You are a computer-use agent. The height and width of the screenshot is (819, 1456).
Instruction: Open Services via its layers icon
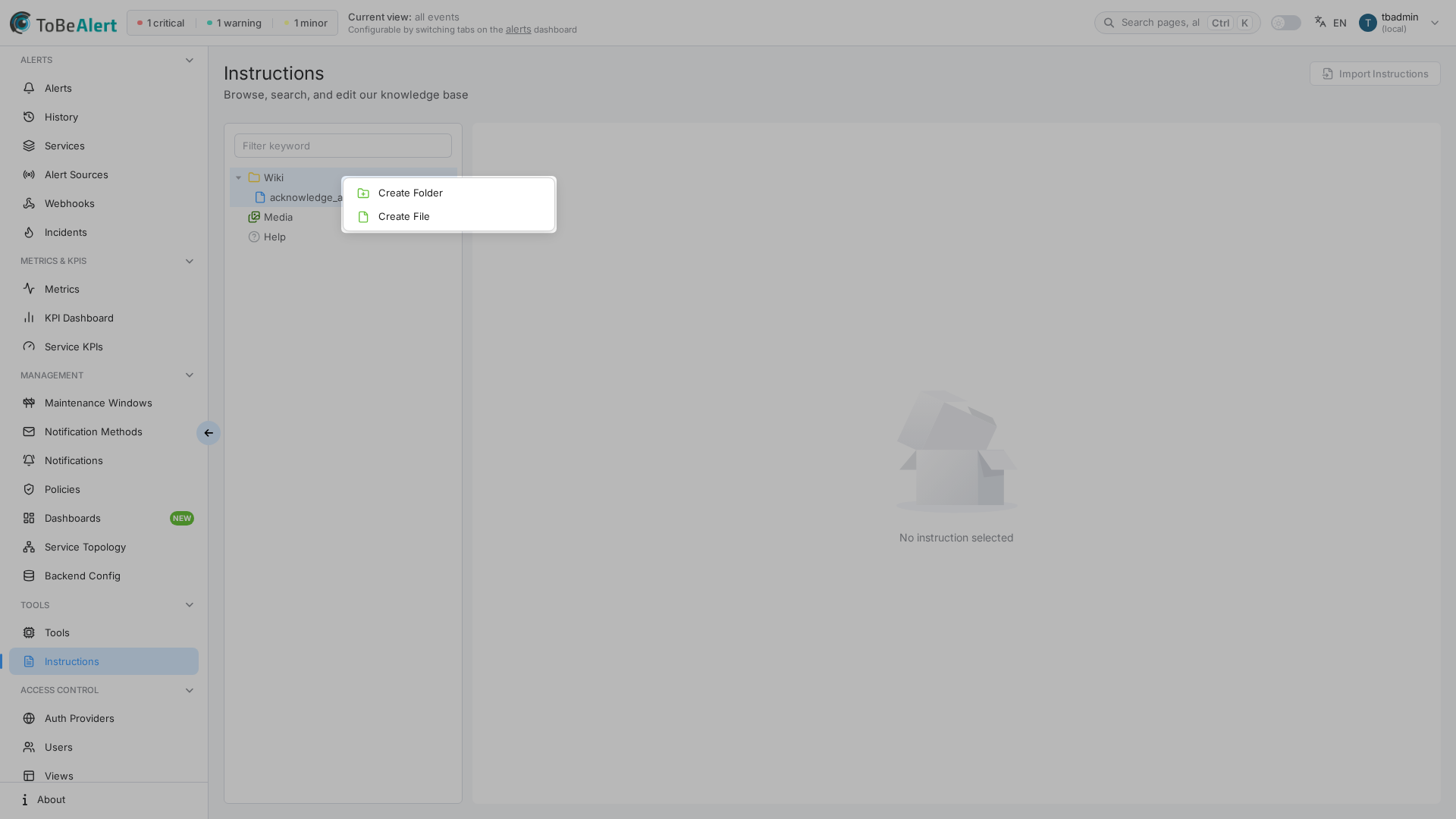click(29, 146)
